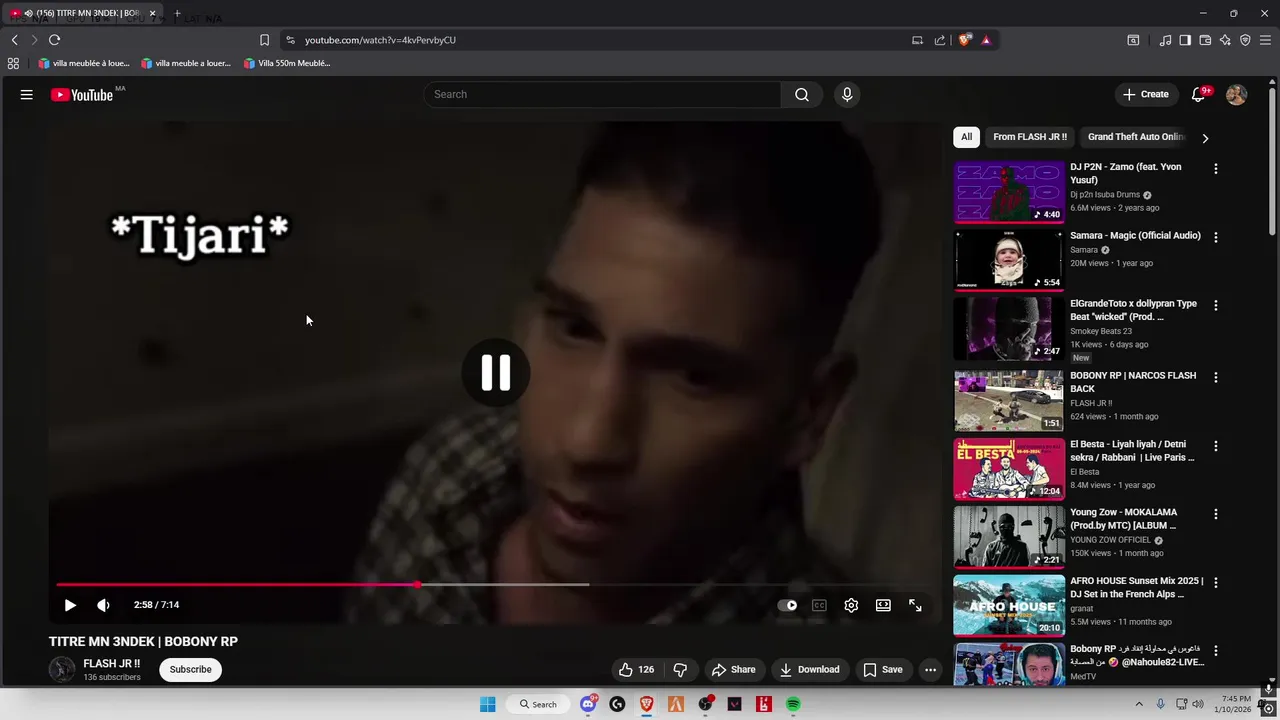Go to the YouTube home logo

click(x=82, y=95)
